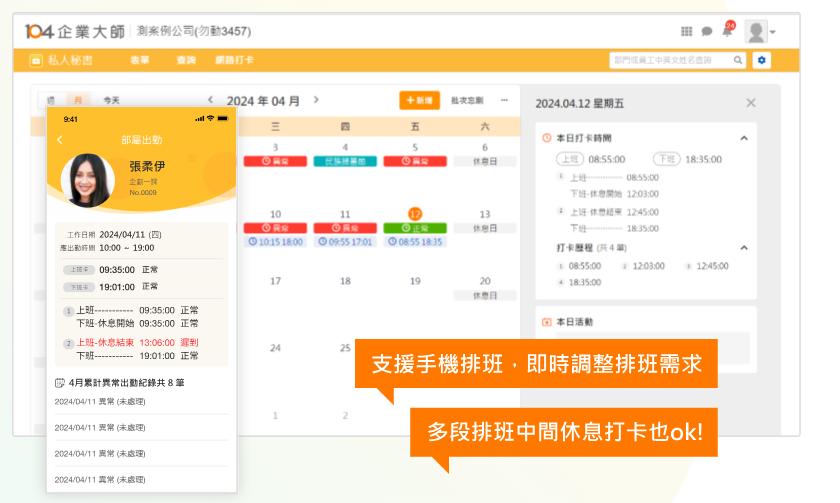Open the user avatar account menu
Screen dimensions: 840x503
coord(760,32)
